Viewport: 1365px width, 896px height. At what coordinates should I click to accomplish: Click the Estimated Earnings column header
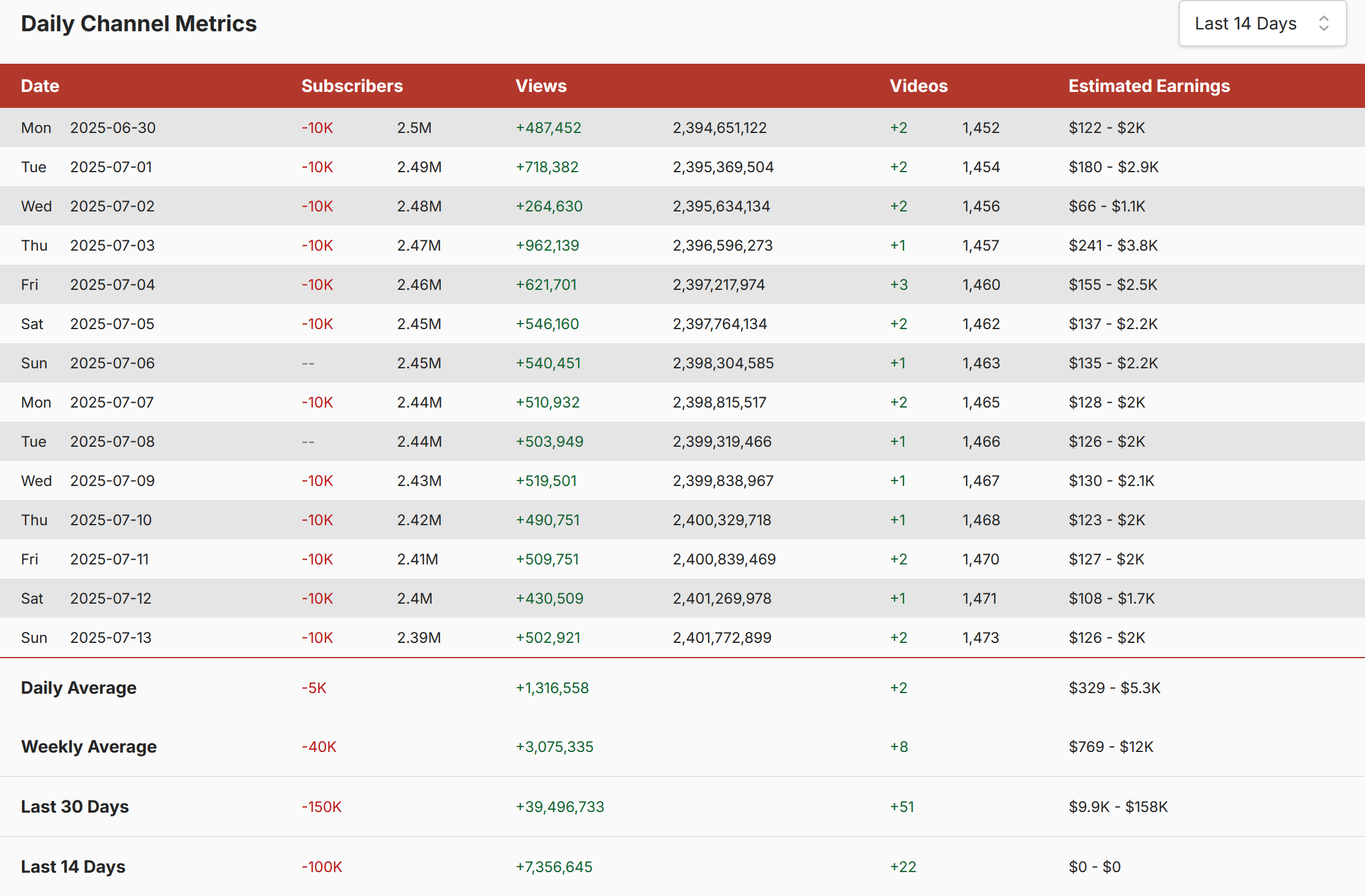point(1149,86)
